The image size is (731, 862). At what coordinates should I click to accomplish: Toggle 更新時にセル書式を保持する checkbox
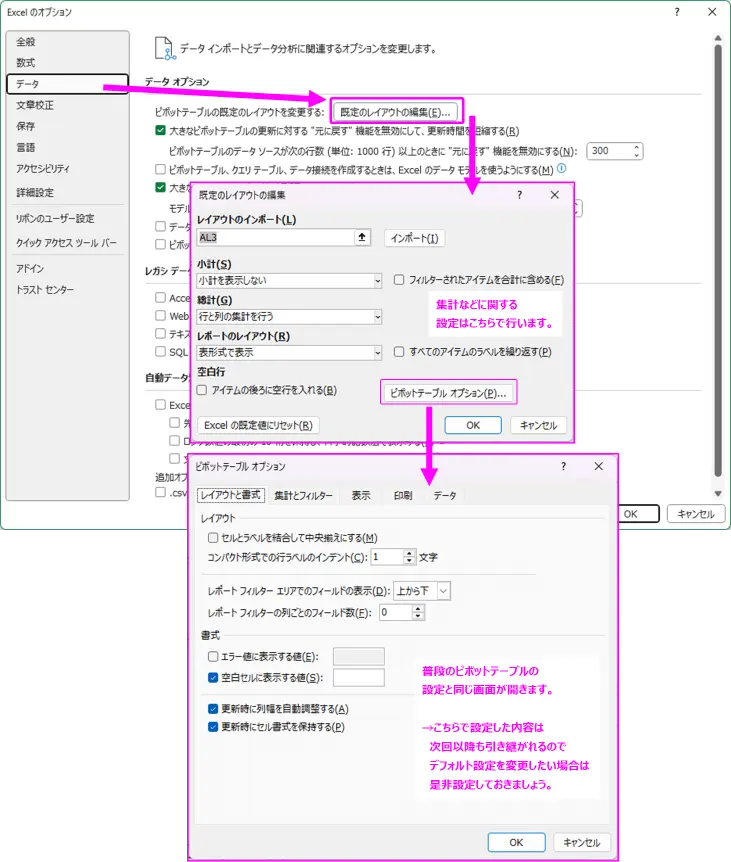point(213,727)
